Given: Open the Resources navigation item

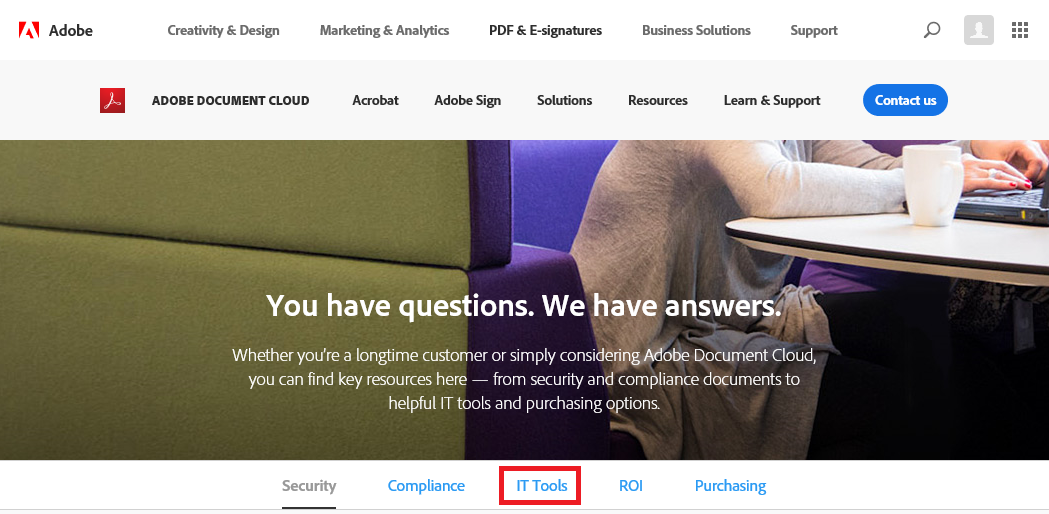Looking at the screenshot, I should tap(657, 100).
